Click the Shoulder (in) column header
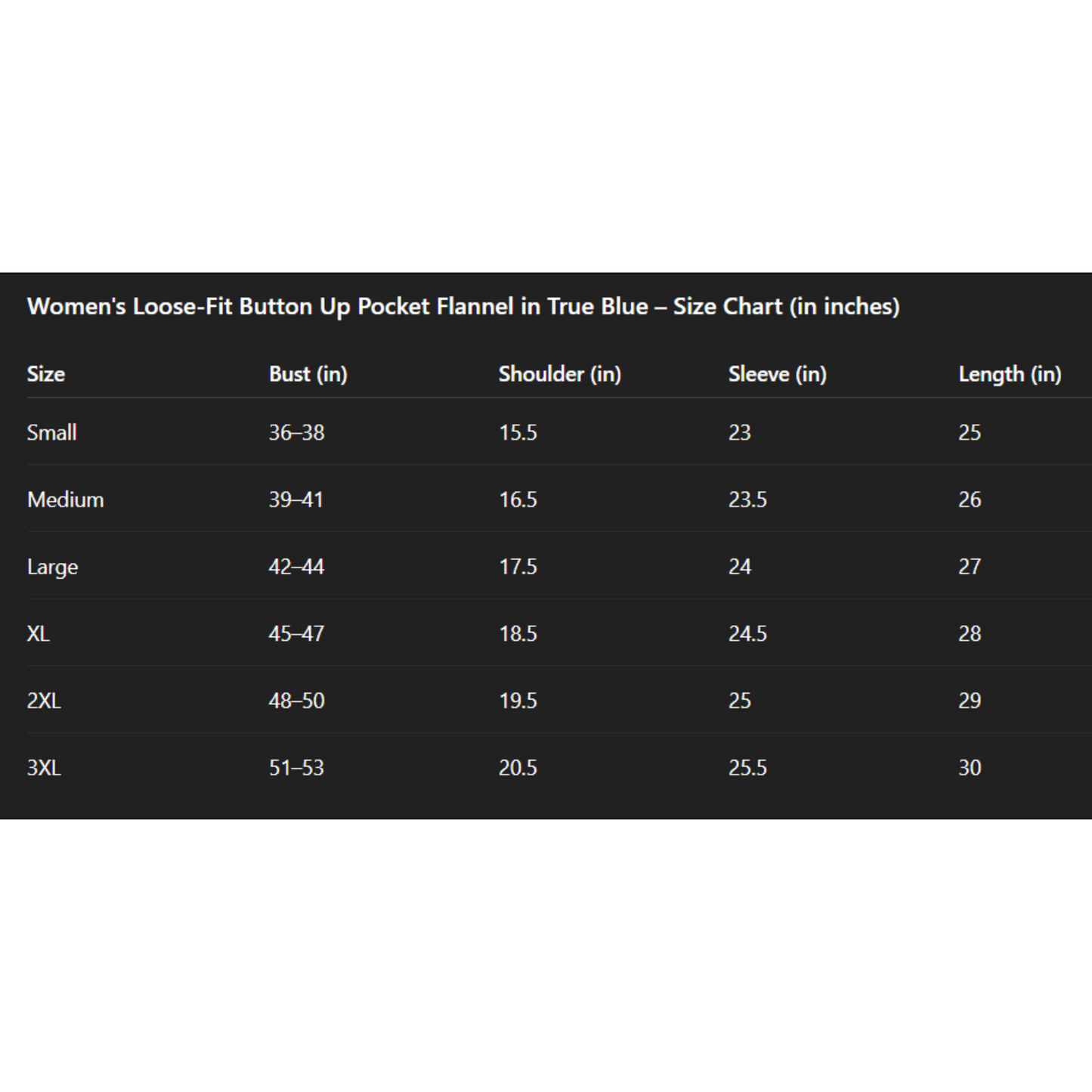This screenshot has width=1092, height=1092. (x=560, y=374)
